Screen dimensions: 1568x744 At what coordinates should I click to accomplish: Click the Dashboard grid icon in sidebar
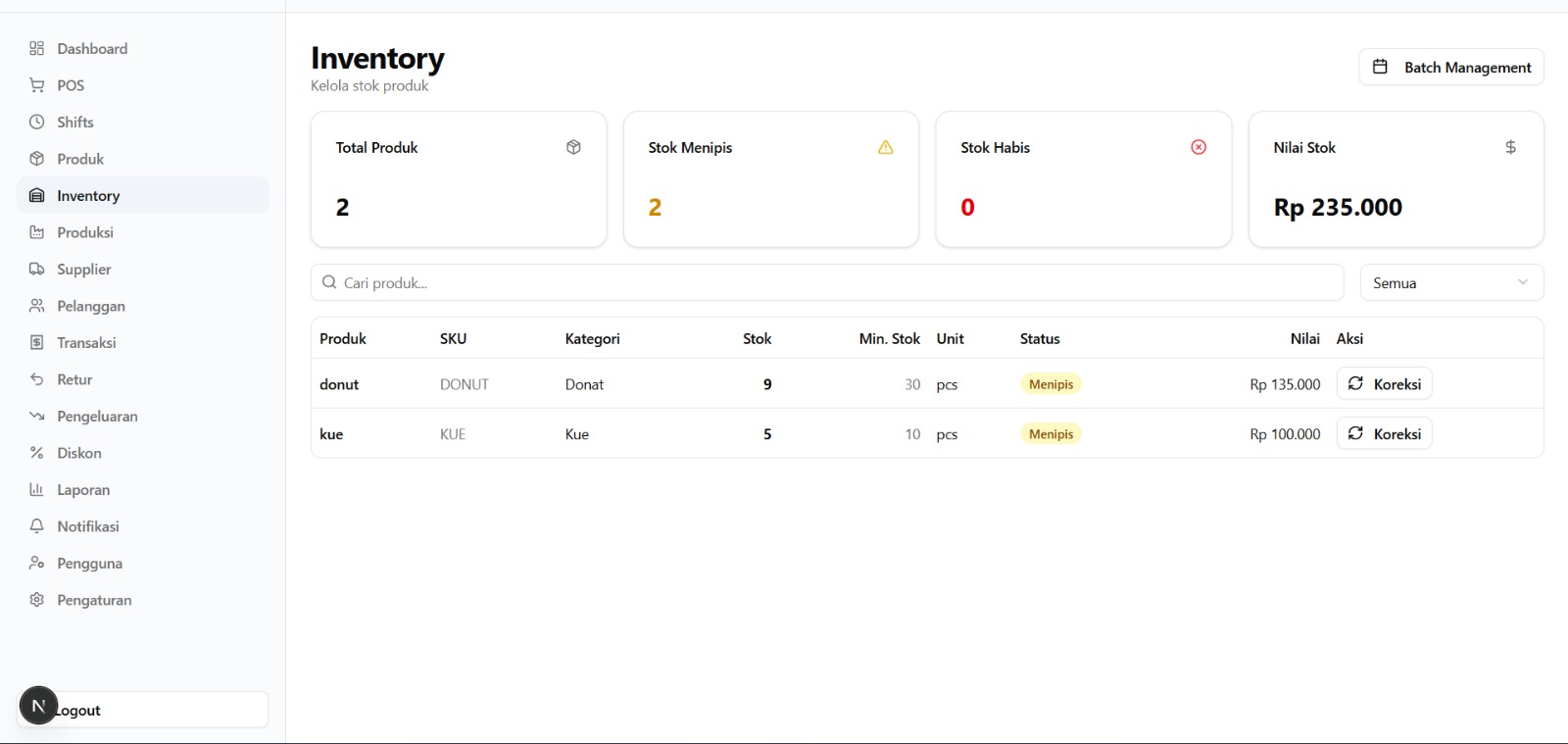click(x=37, y=49)
